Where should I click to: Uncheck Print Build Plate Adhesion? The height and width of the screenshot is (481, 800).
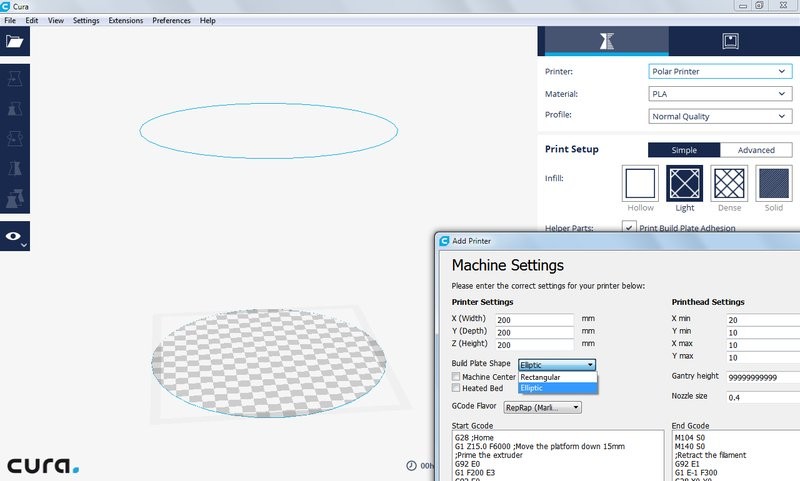628,228
